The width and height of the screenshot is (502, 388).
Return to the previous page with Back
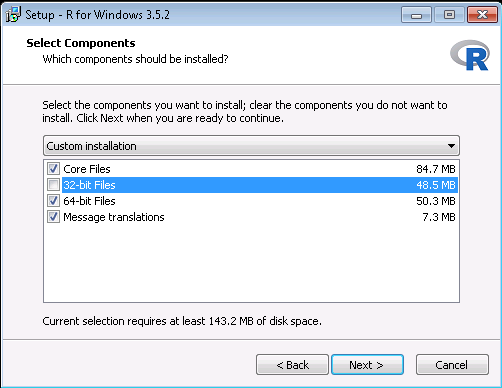[292, 365]
